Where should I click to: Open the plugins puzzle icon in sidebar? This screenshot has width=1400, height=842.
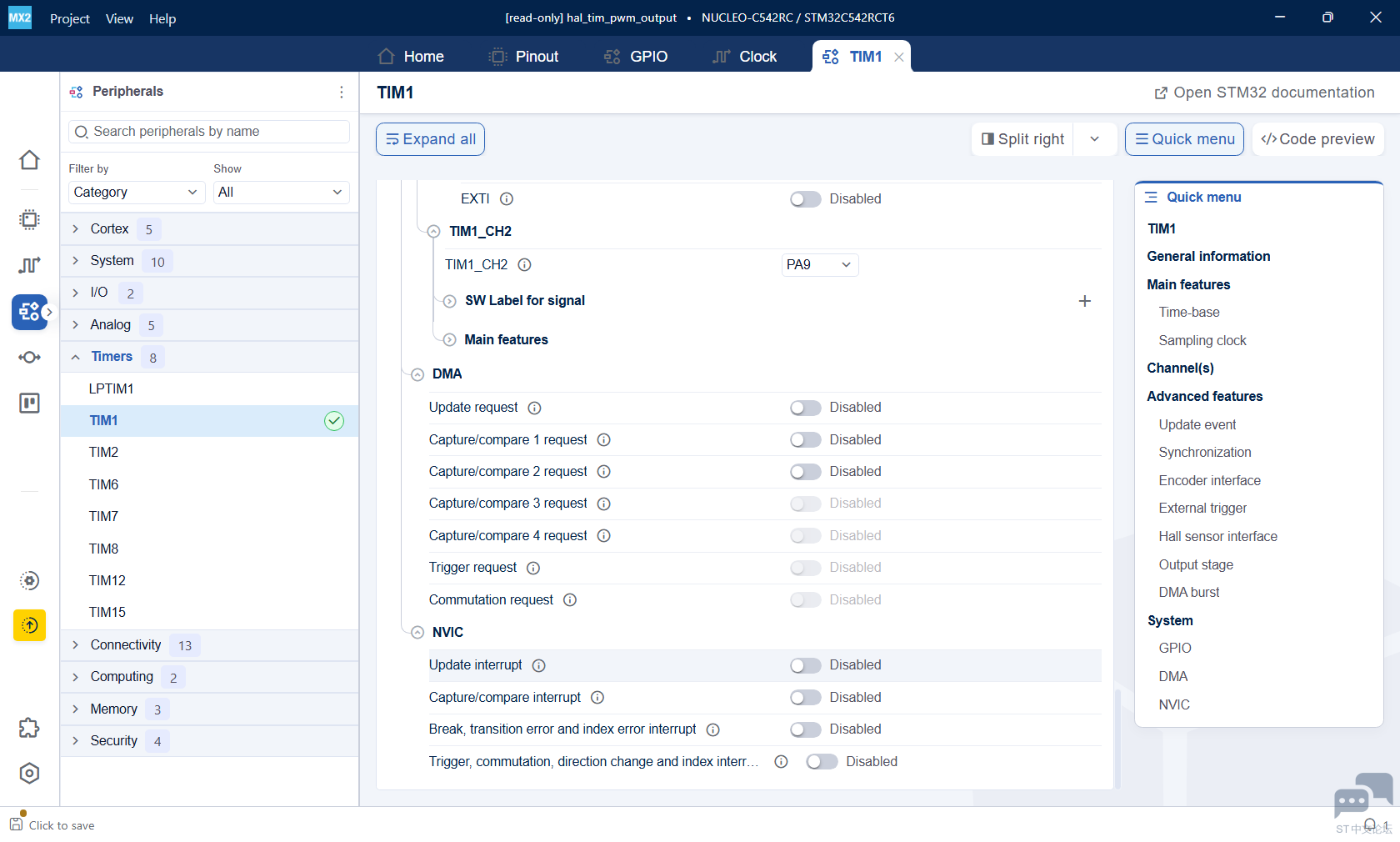[29, 728]
